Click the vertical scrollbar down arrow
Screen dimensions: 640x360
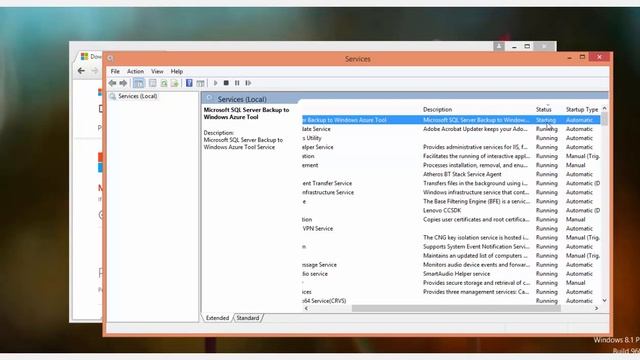[604, 300]
